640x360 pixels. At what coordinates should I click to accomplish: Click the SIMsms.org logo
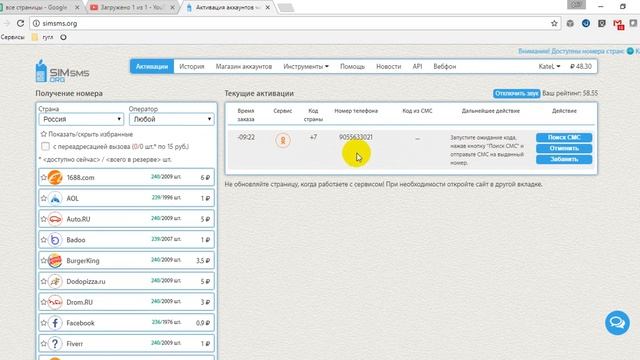[x=62, y=71]
